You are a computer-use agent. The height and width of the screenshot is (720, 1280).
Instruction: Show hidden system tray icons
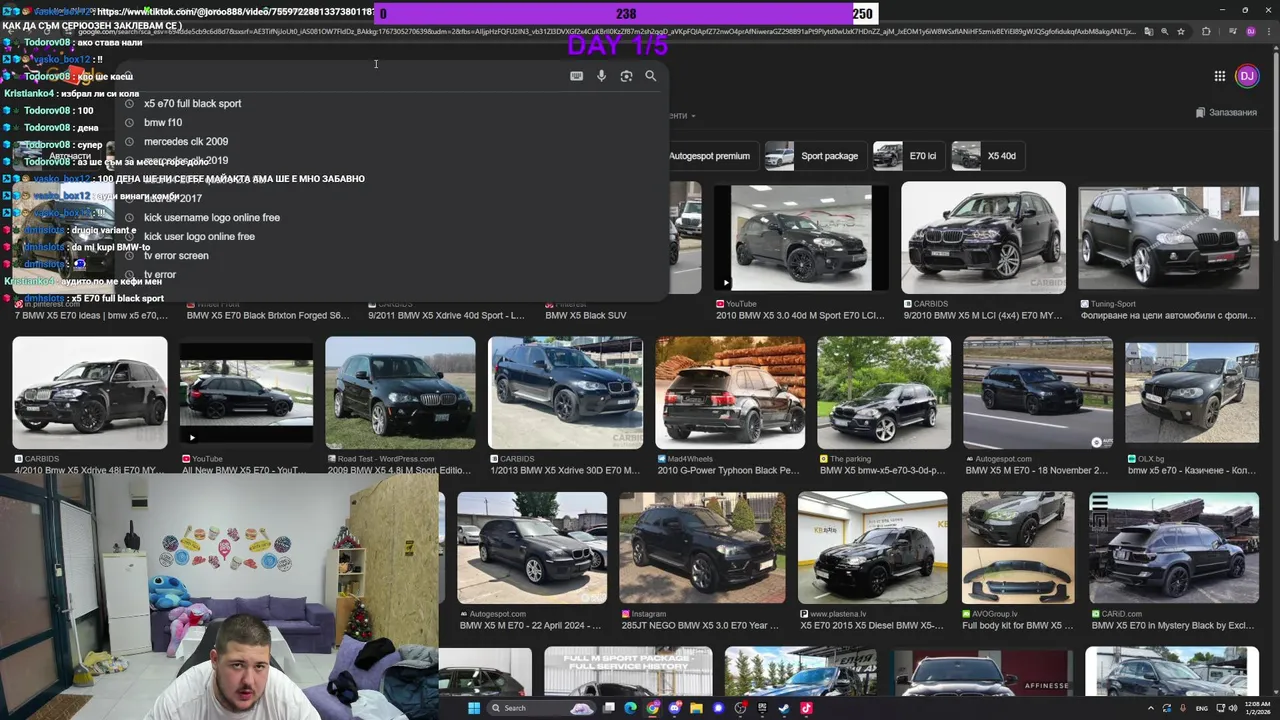(x=1151, y=708)
